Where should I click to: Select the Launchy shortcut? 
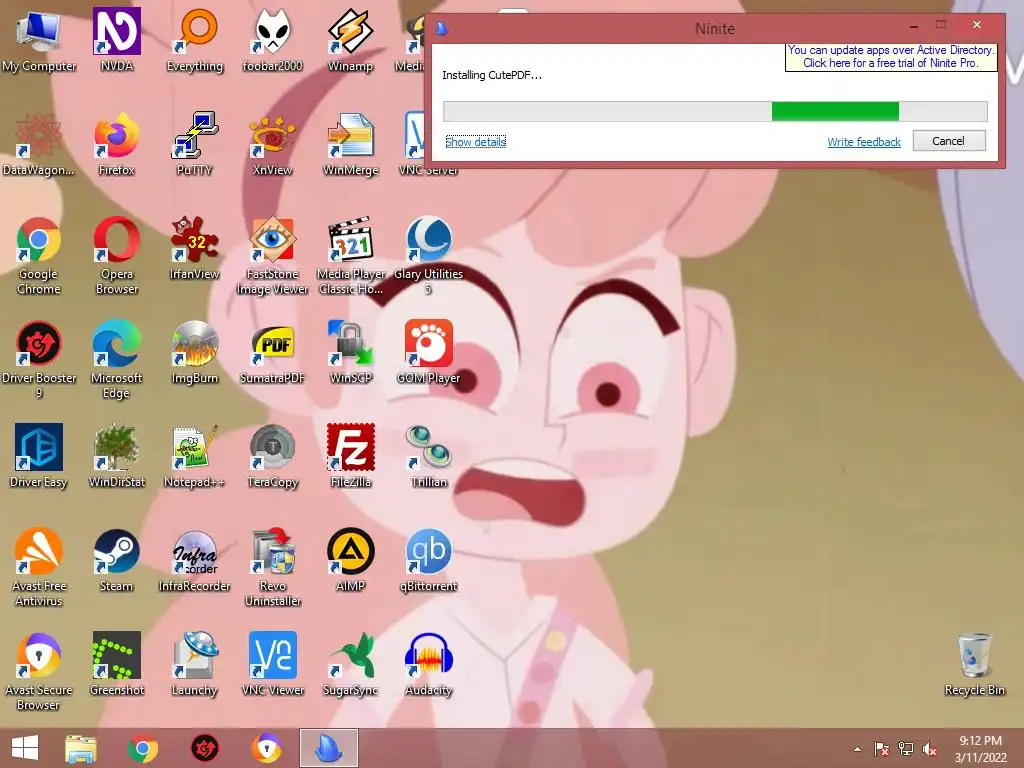(195, 664)
